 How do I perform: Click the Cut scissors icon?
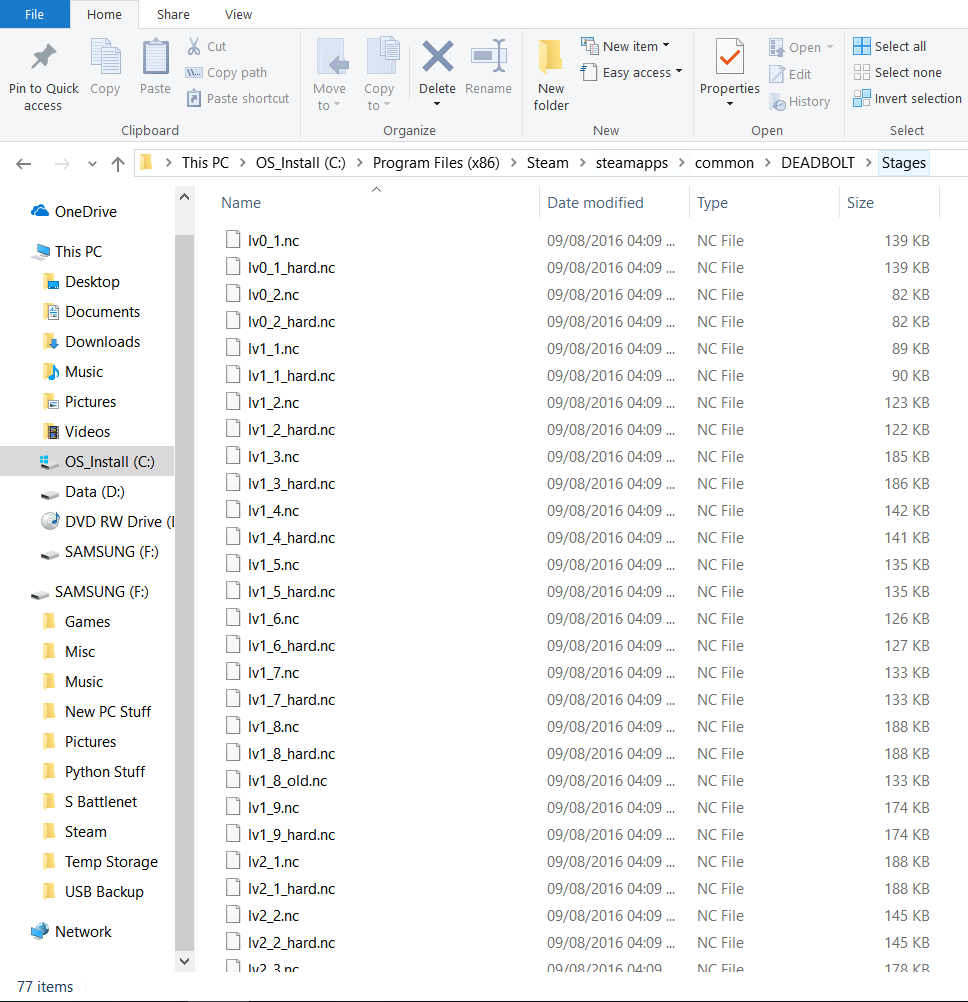coord(194,46)
